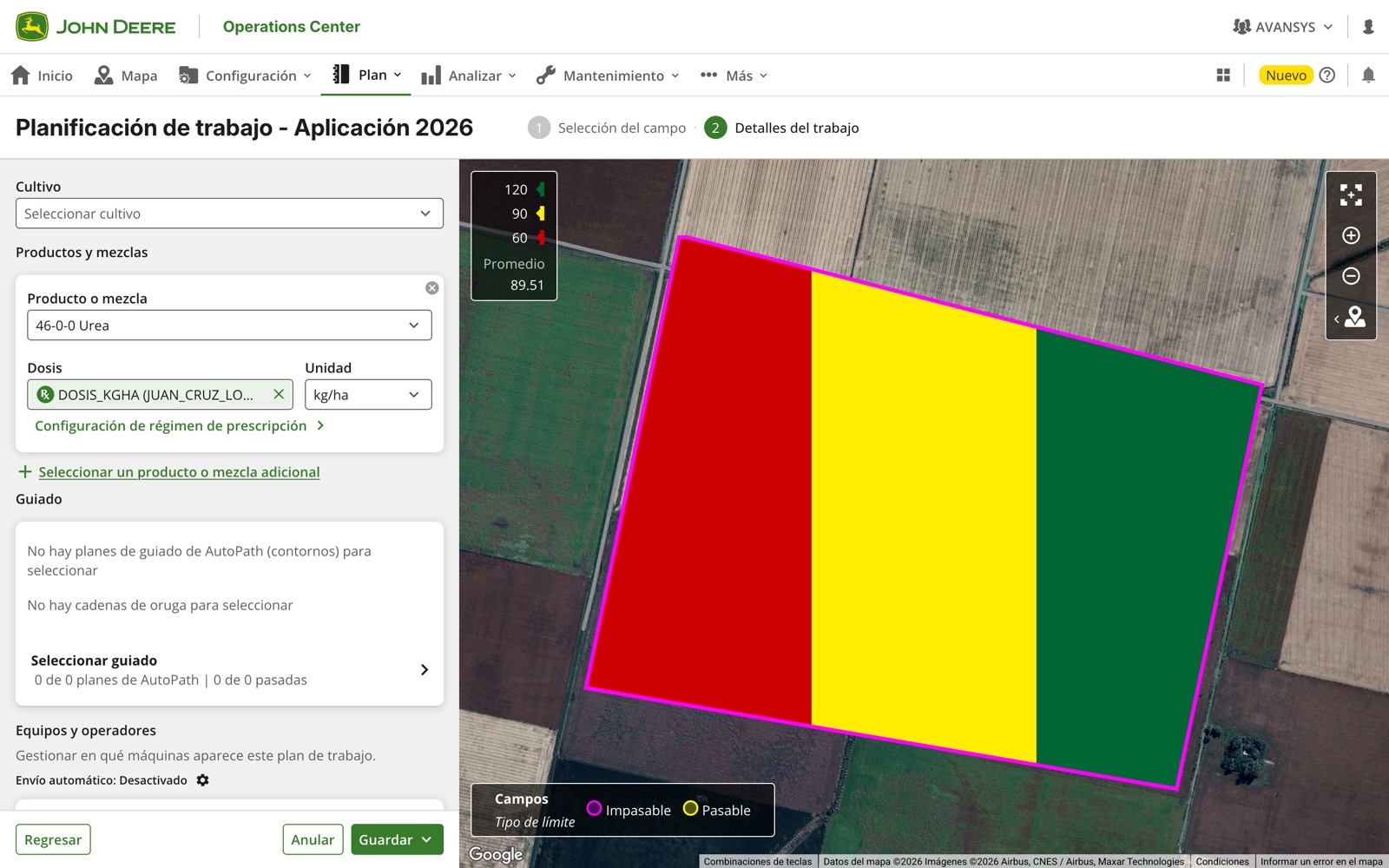Zoom in on the map

point(1351,235)
